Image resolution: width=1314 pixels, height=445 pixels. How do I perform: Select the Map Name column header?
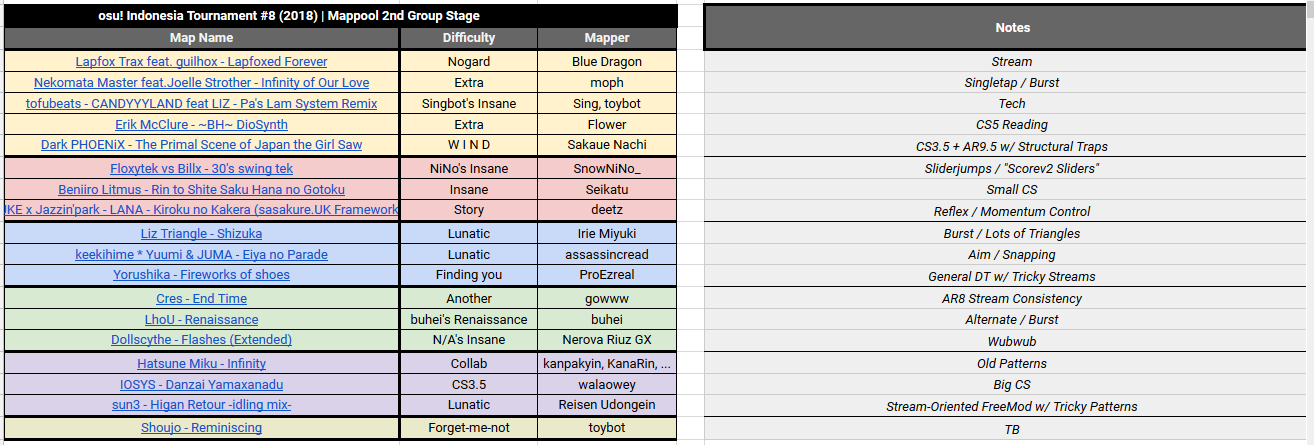(x=201, y=38)
